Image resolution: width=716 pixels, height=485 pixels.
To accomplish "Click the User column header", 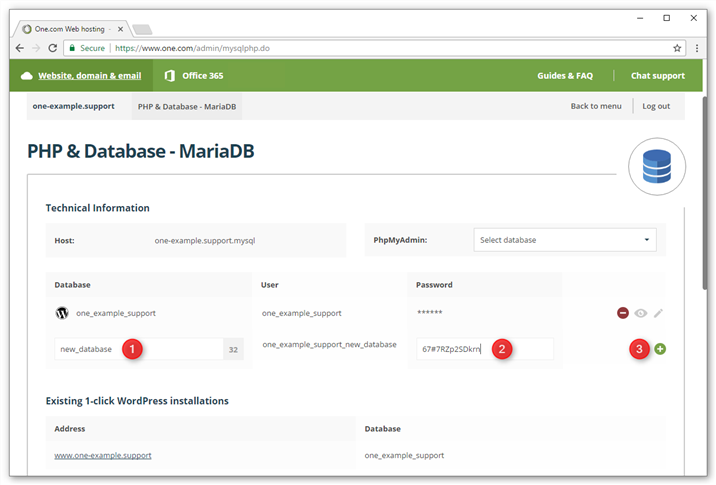I will tap(269, 285).
